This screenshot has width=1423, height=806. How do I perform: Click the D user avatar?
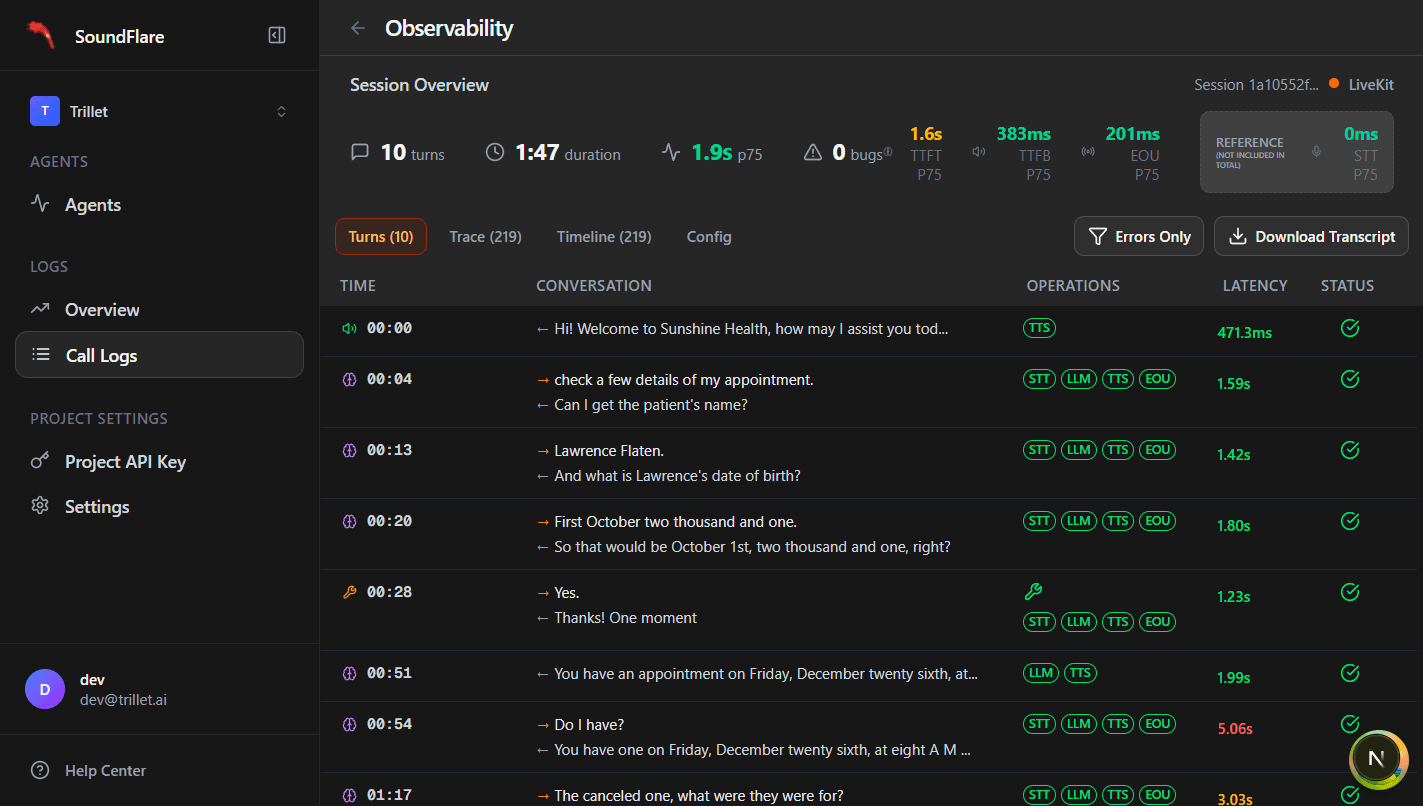(45, 689)
